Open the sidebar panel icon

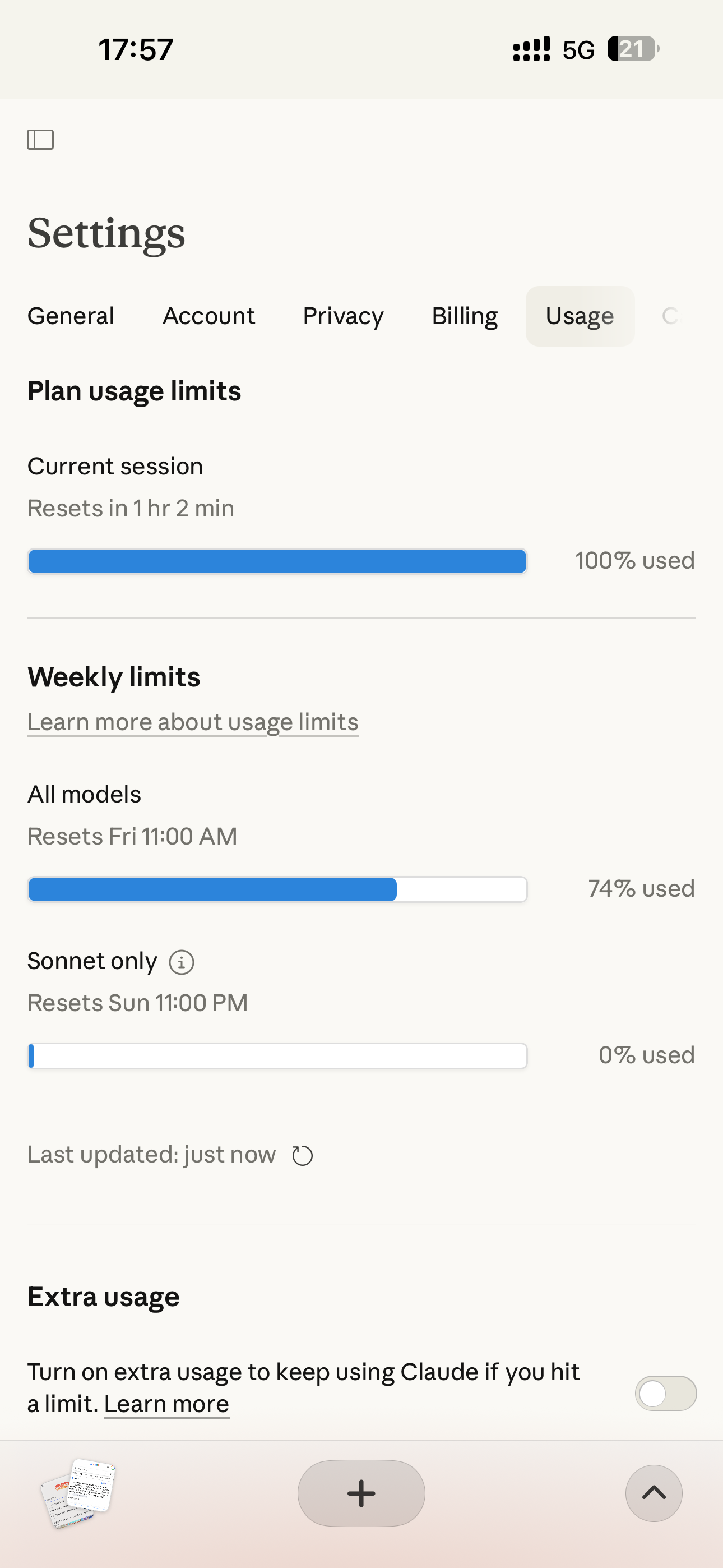coord(40,140)
